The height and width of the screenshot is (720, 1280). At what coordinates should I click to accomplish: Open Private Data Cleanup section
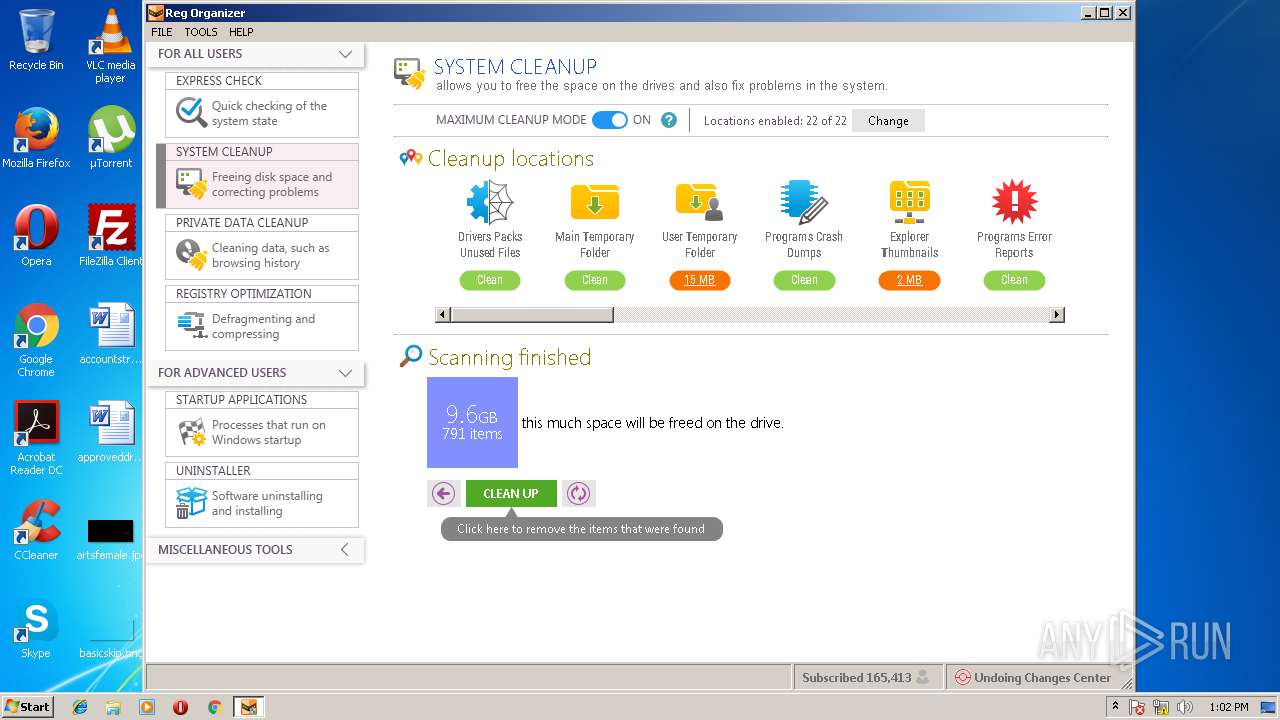pyautogui.click(x=261, y=246)
